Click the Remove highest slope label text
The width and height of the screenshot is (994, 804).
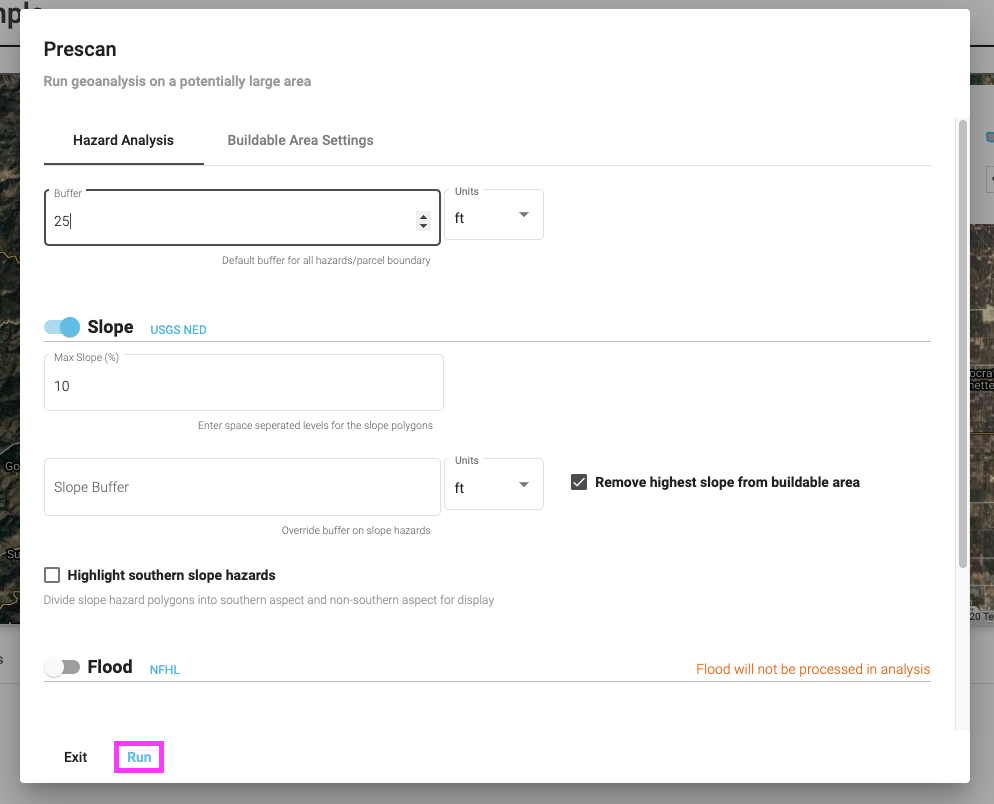click(727, 483)
